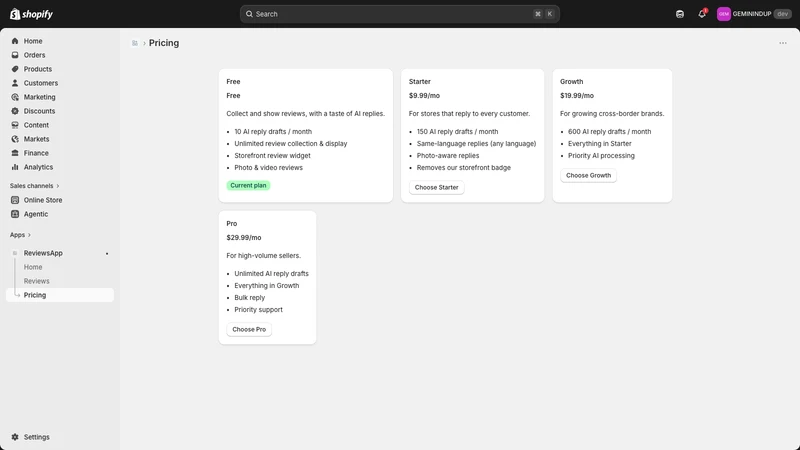Open Settings gear icon
Screen dimensions: 800x450
[x=15, y=437]
